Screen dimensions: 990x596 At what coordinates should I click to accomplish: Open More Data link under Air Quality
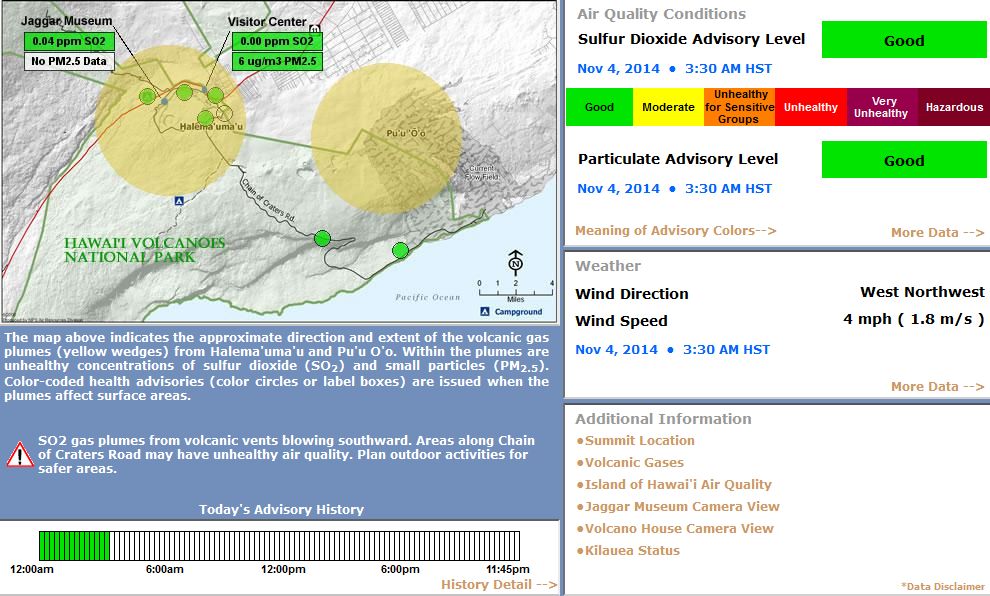pyautogui.click(x=938, y=232)
